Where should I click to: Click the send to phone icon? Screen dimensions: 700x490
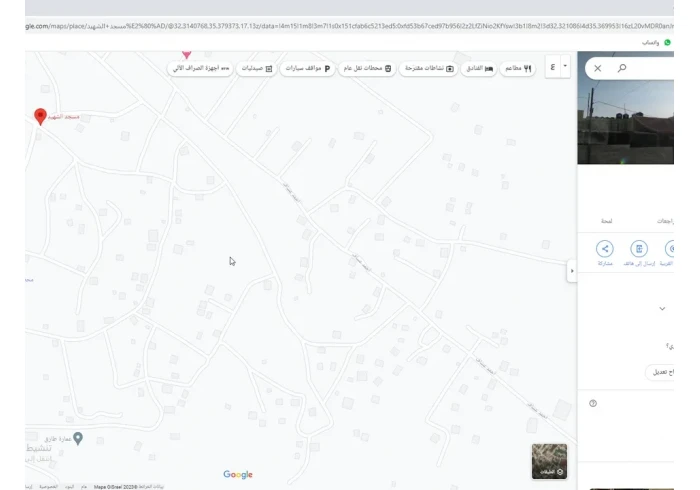pos(639,249)
